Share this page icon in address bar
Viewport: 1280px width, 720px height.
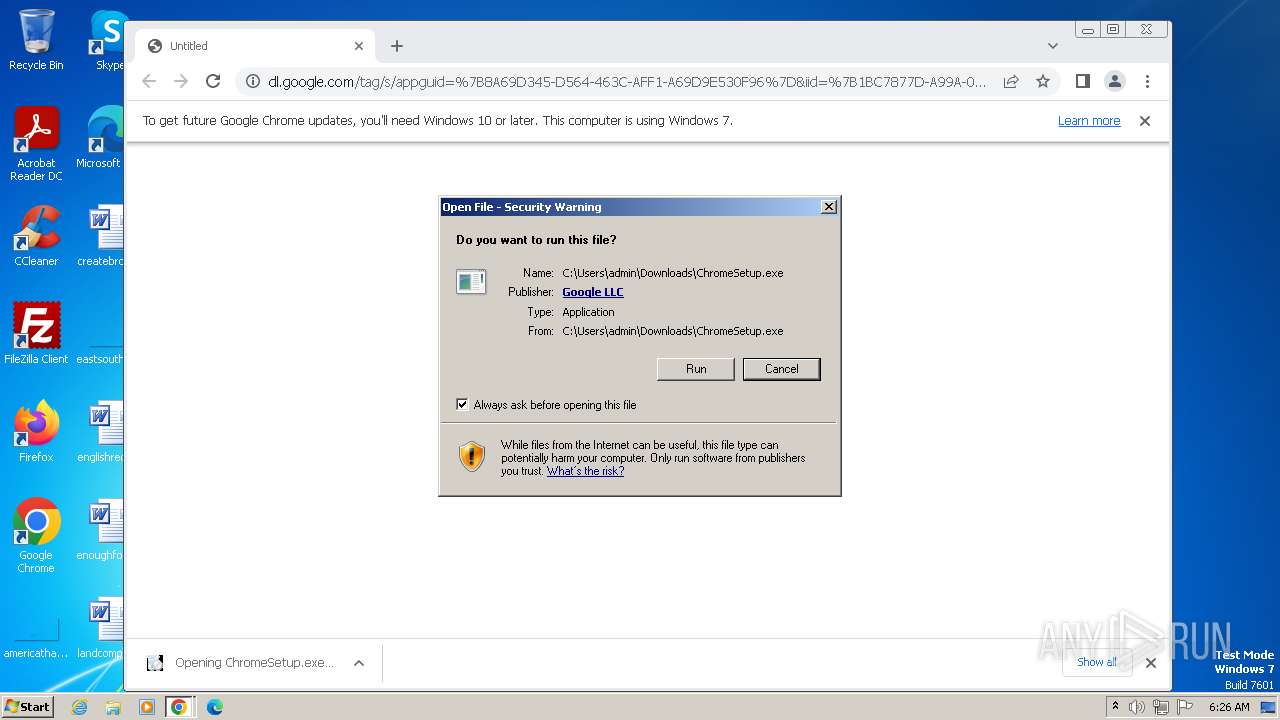point(1011,82)
